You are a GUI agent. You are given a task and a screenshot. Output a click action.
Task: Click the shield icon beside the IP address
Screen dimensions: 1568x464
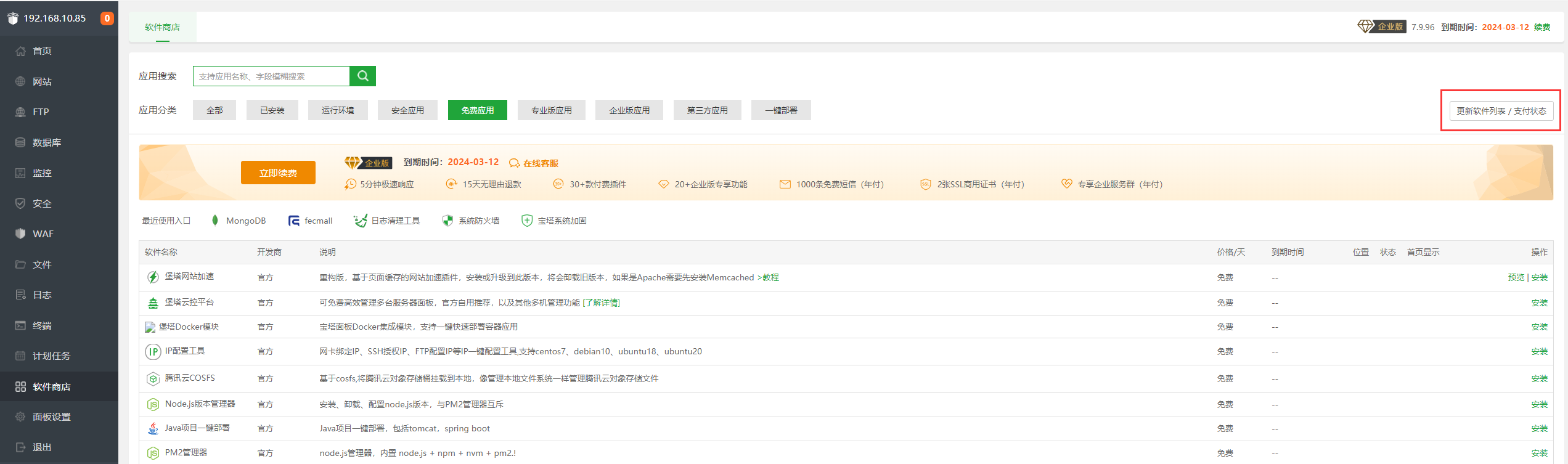point(13,18)
